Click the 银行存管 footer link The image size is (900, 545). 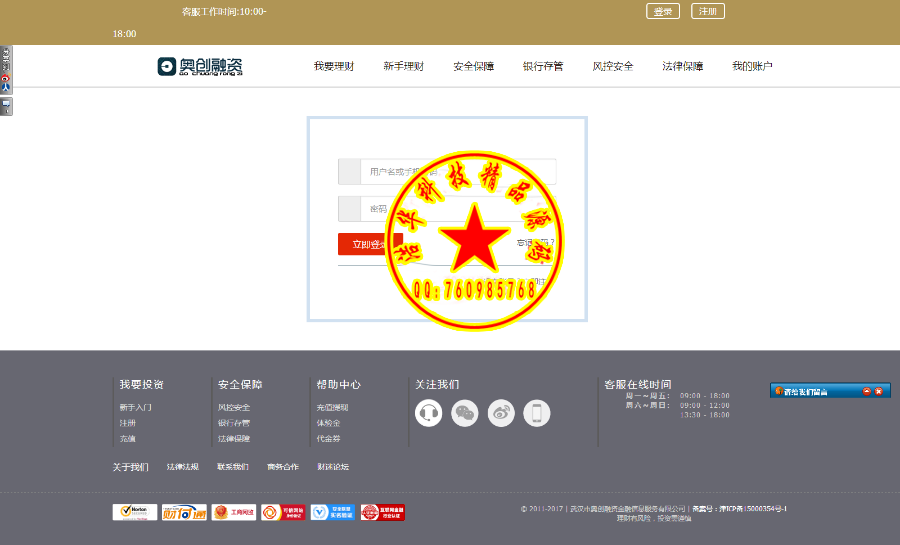(x=234, y=423)
